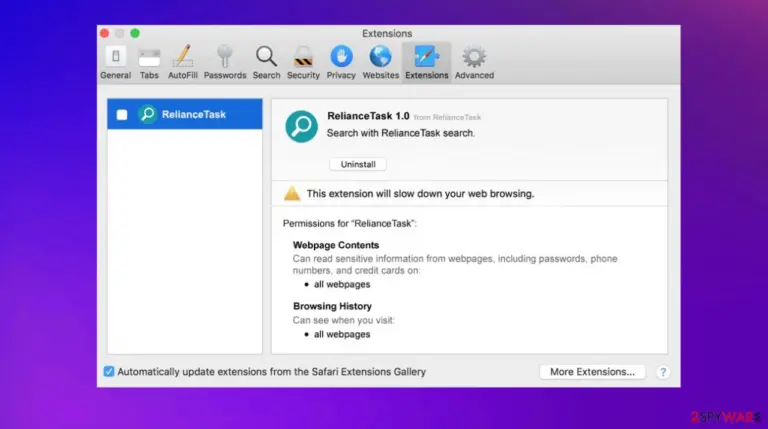768x429 pixels.
Task: Uninstall the RelianceTask extension
Action: 358,165
